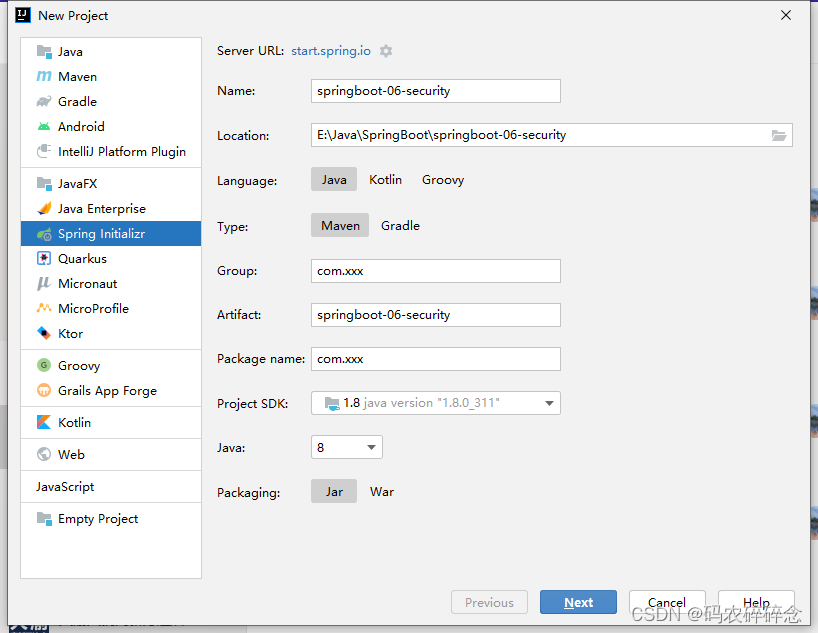Viewport: 818px width, 633px height.
Task: Choose Gradle as project type
Action: point(400,225)
